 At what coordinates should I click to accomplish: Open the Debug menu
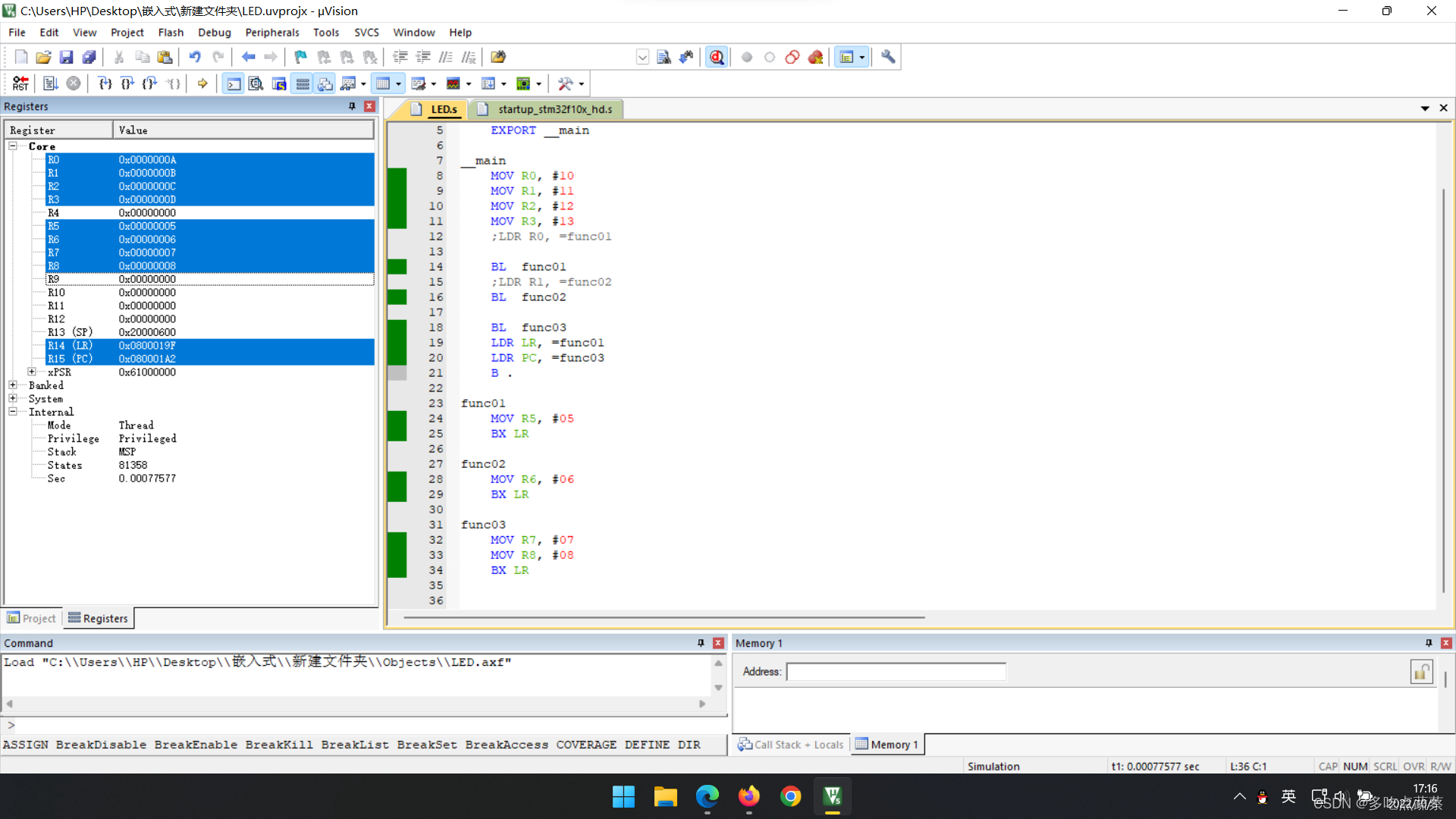pos(212,32)
